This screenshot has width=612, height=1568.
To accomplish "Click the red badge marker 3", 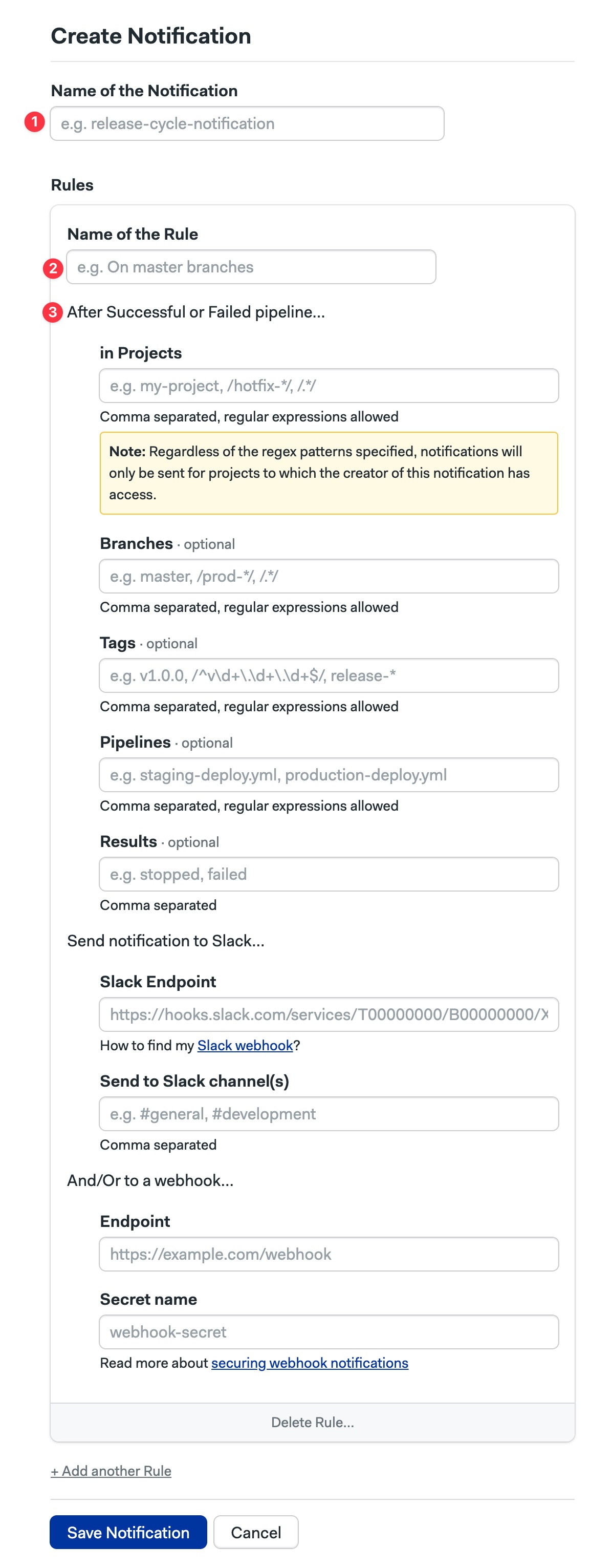I will (x=53, y=312).
